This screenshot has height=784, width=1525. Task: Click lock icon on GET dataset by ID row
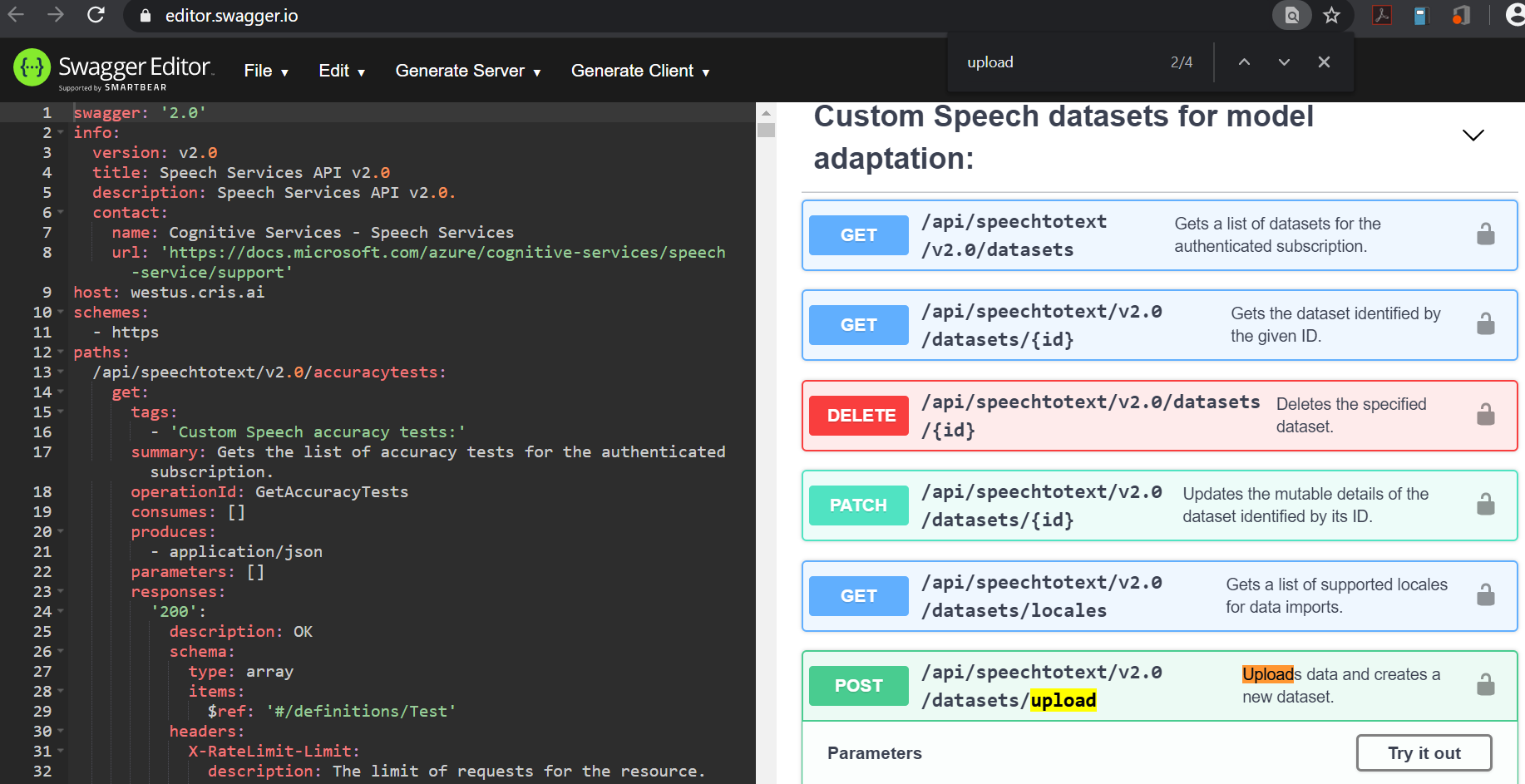coord(1485,323)
